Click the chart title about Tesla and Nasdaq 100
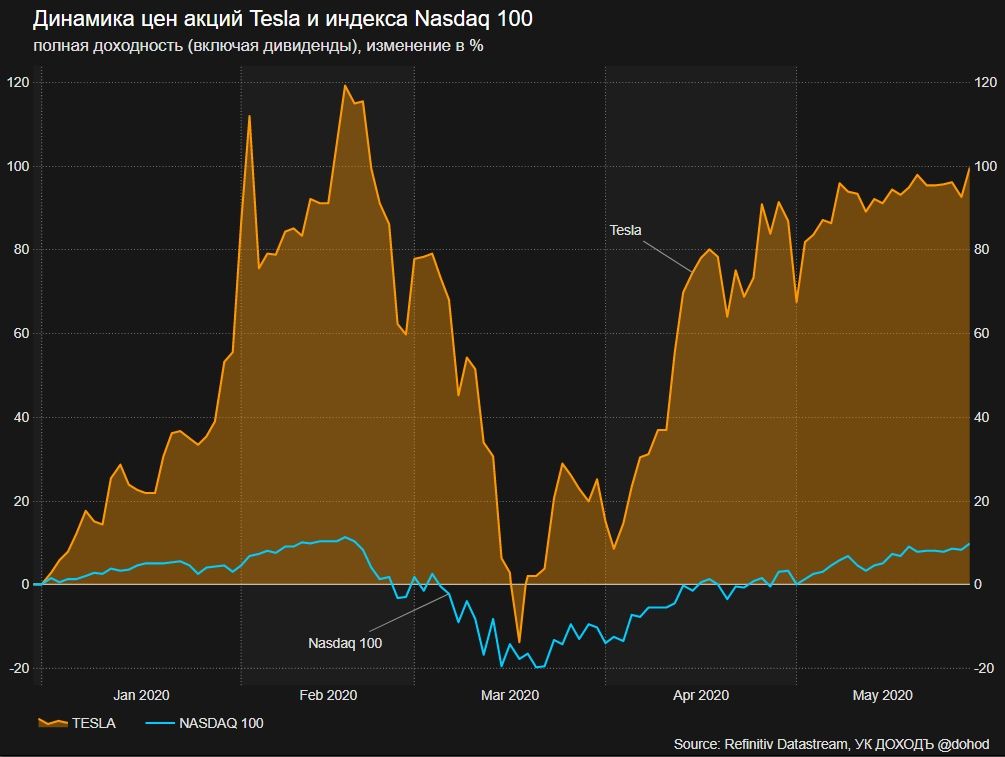This screenshot has height=757, width=1005. [x=283, y=19]
